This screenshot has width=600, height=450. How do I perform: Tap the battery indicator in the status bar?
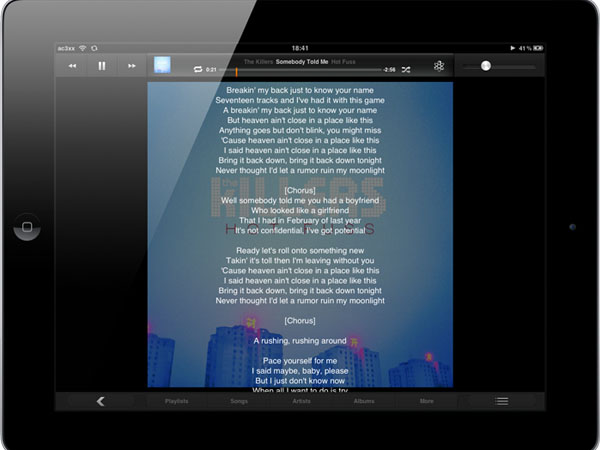pyautogui.click(x=538, y=48)
